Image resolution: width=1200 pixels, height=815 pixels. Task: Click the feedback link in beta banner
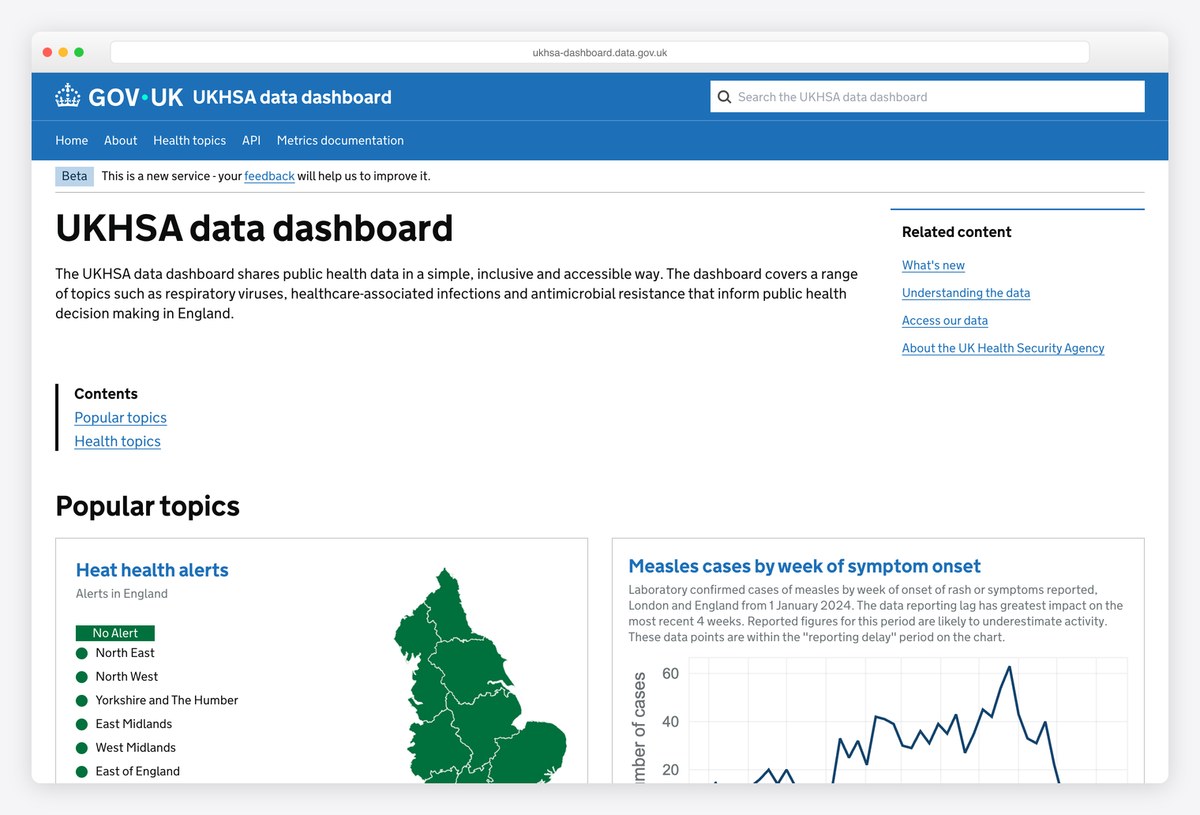click(269, 176)
